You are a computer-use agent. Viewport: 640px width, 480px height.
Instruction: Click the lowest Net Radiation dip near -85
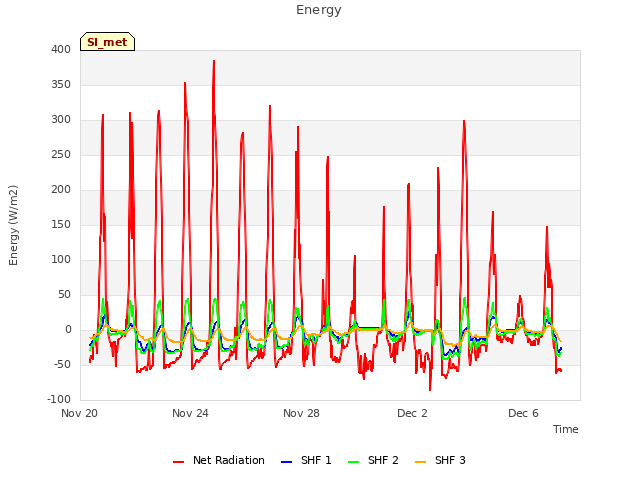click(430, 390)
